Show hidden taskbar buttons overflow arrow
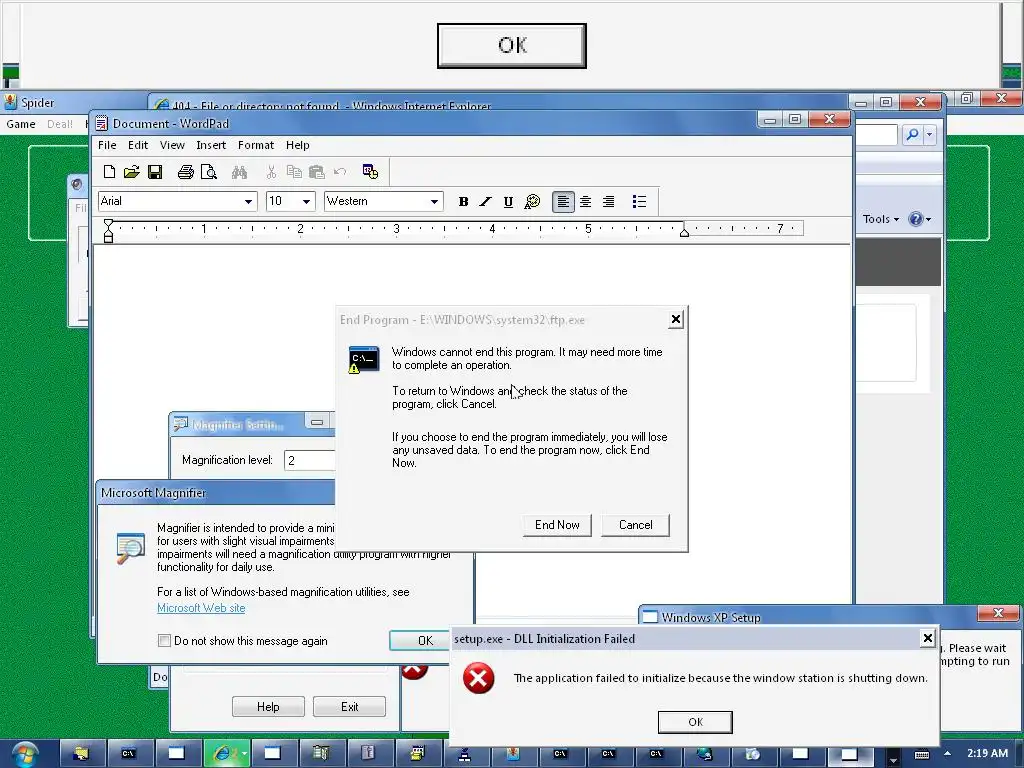Screen dimensions: 1024x768 [x=893, y=760]
